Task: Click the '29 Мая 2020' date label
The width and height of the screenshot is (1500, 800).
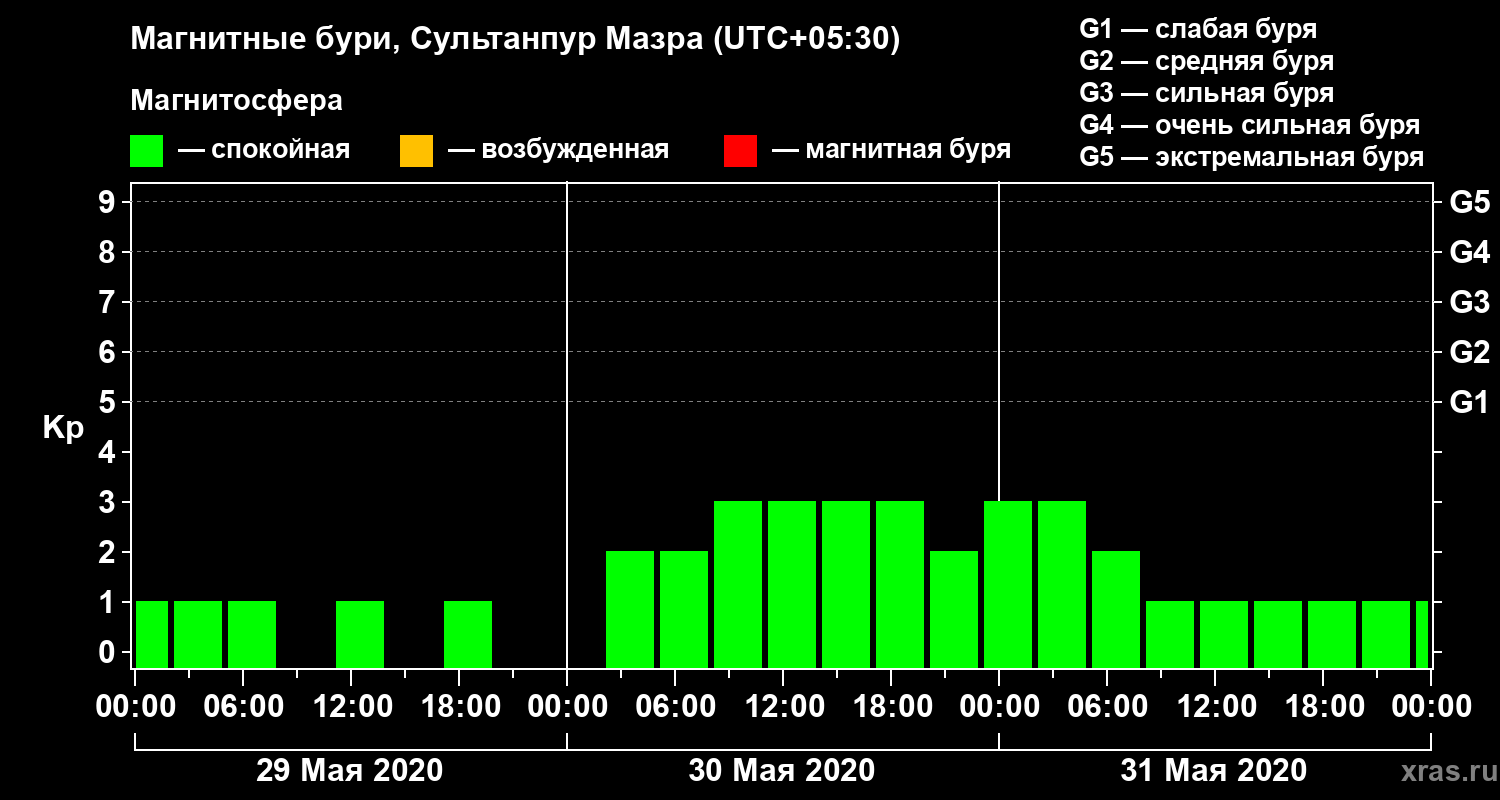Action: tap(349, 771)
